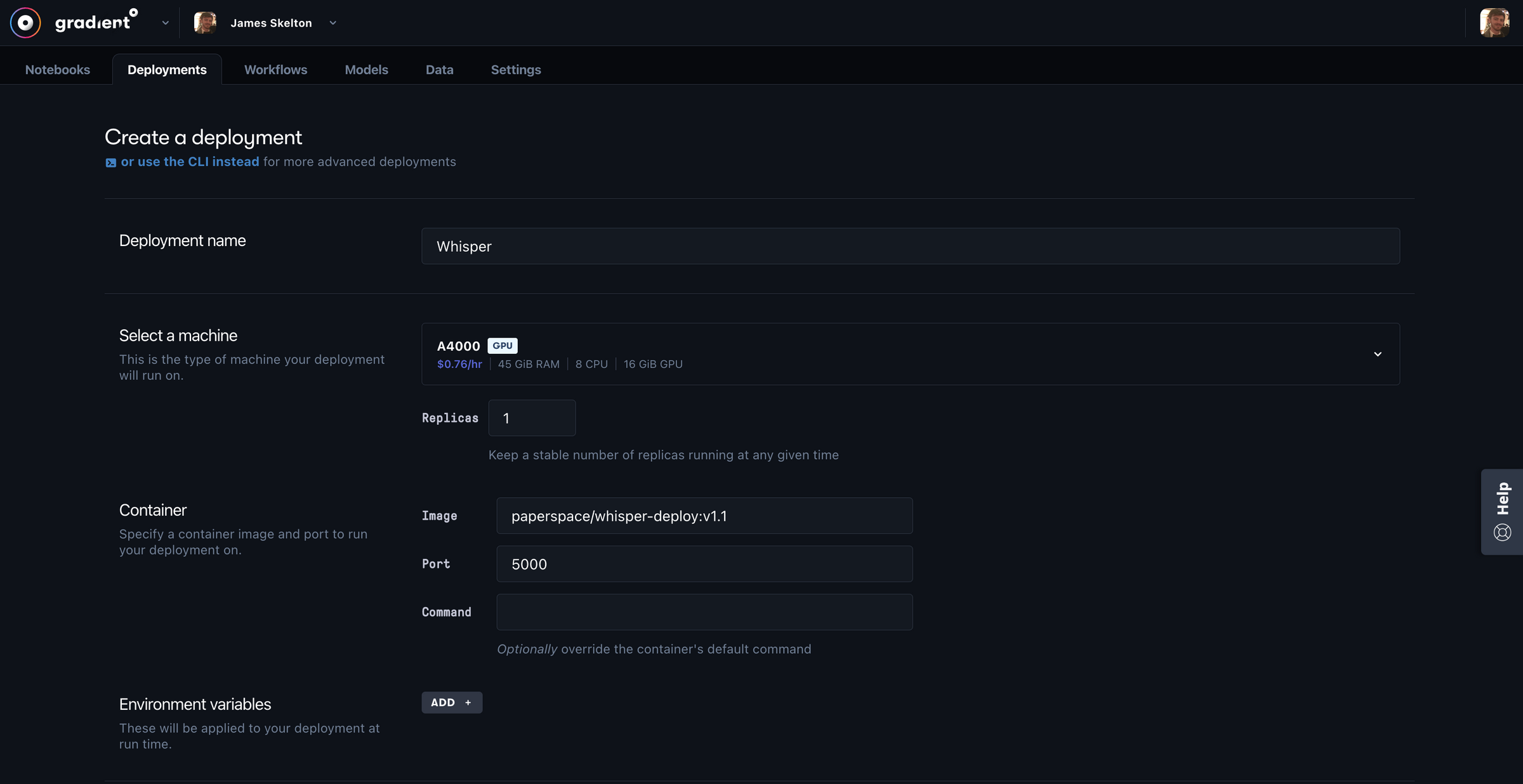Click the terminal icon before the CLI link

tap(110, 162)
